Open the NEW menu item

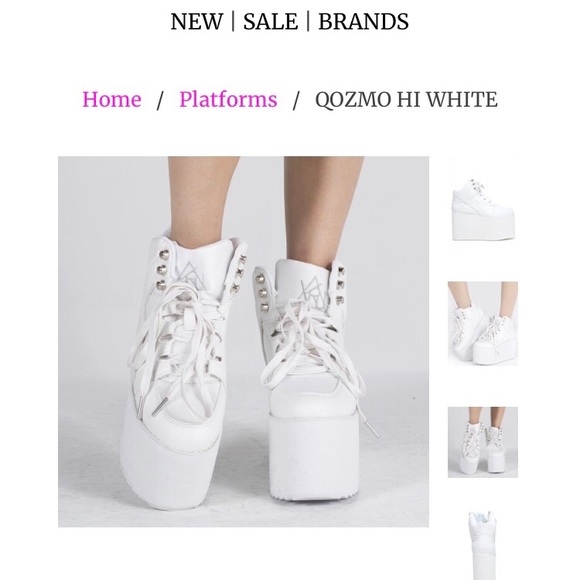(x=196, y=21)
